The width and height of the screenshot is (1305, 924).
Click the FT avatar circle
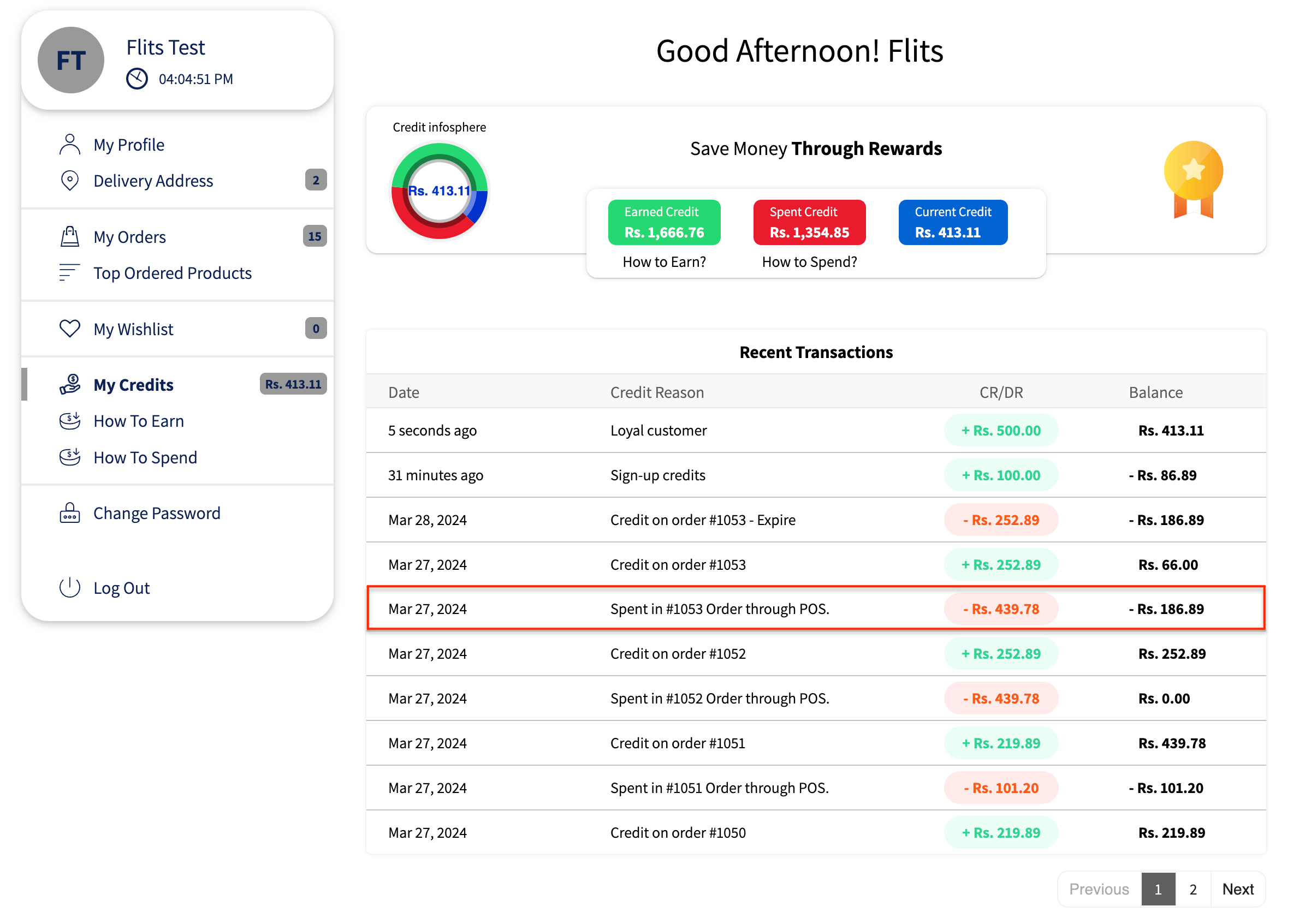pos(70,61)
